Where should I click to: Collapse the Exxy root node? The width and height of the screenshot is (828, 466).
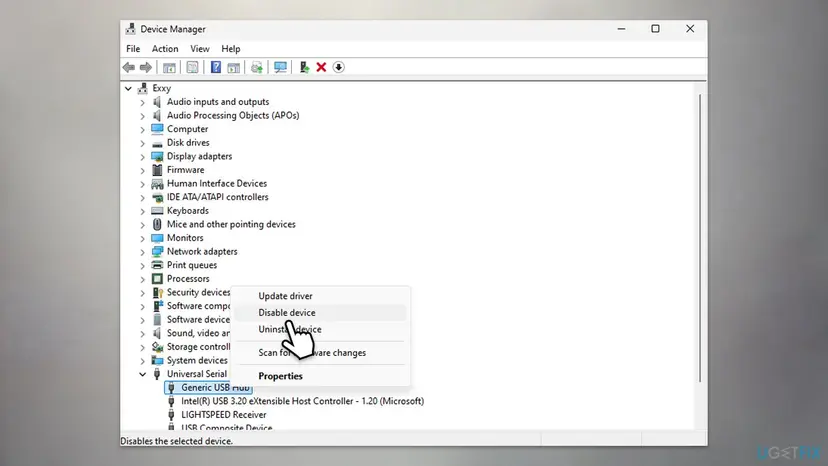pyautogui.click(x=128, y=88)
